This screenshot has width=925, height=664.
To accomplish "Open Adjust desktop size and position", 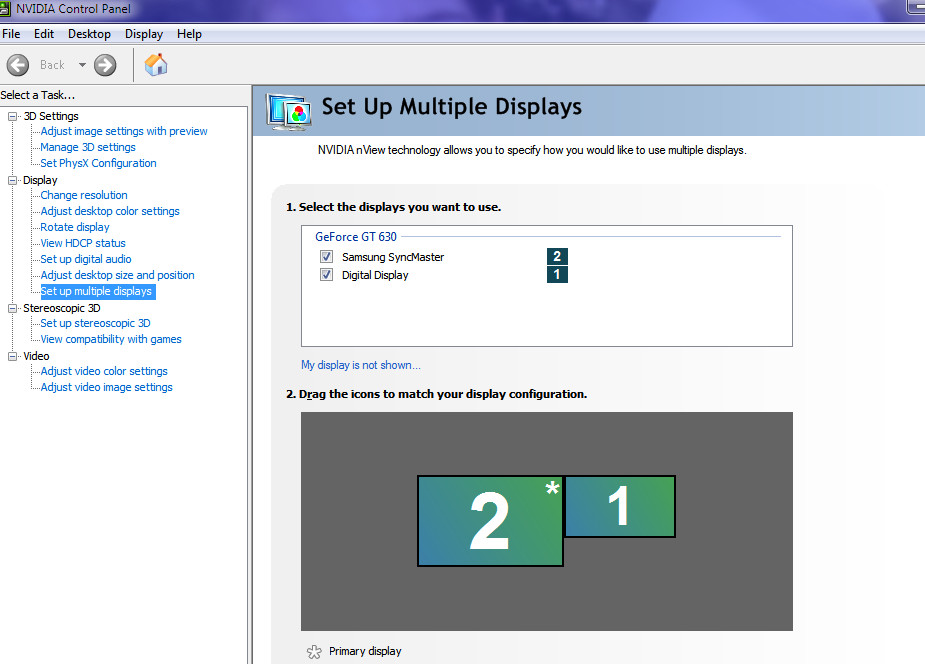I will [117, 275].
